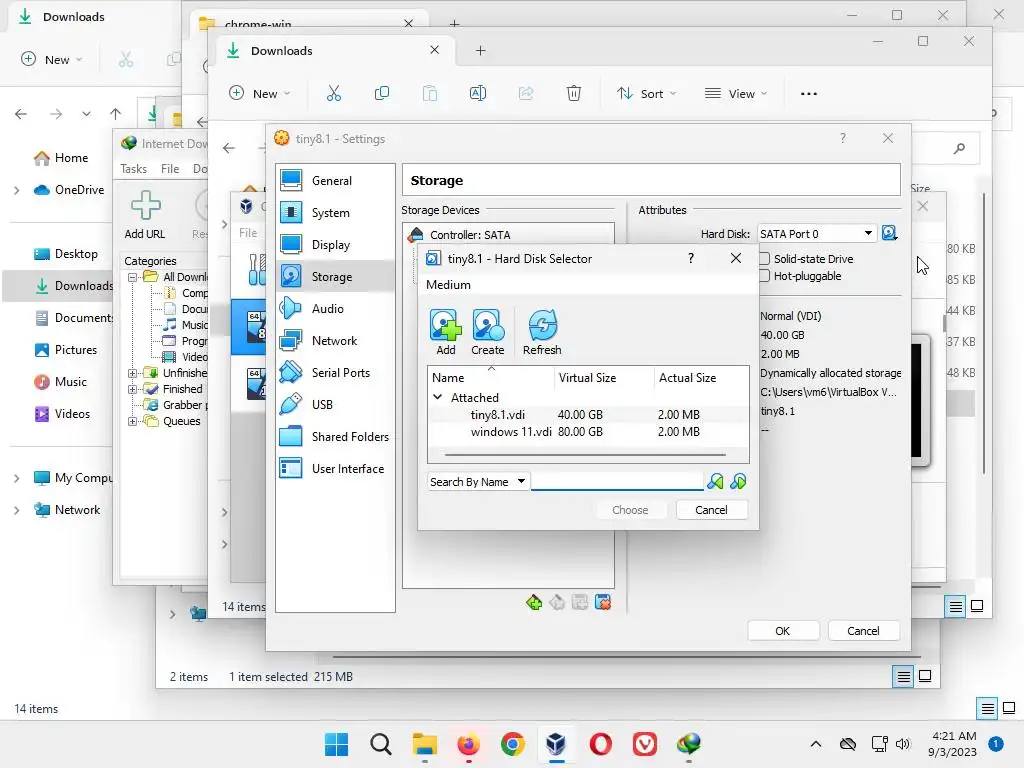Open Pictures folder in navigation pane
This screenshot has height=768, width=1024.
point(65,349)
